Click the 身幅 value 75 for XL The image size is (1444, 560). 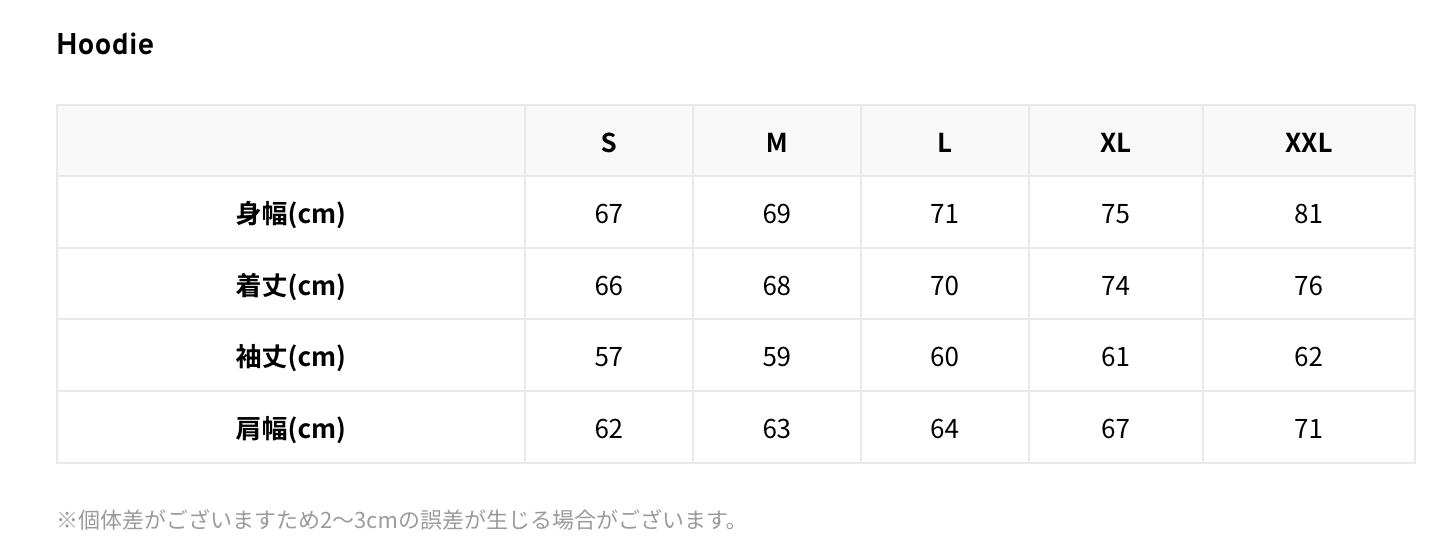[x=1115, y=213]
